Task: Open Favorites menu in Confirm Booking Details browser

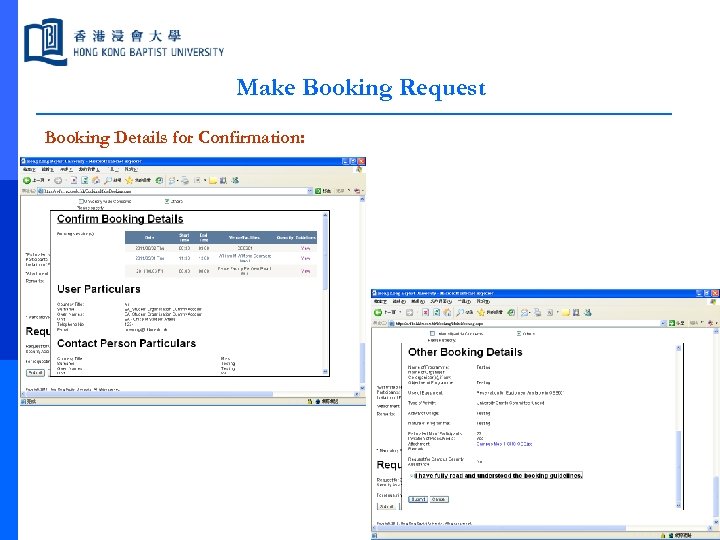Action: point(89,169)
